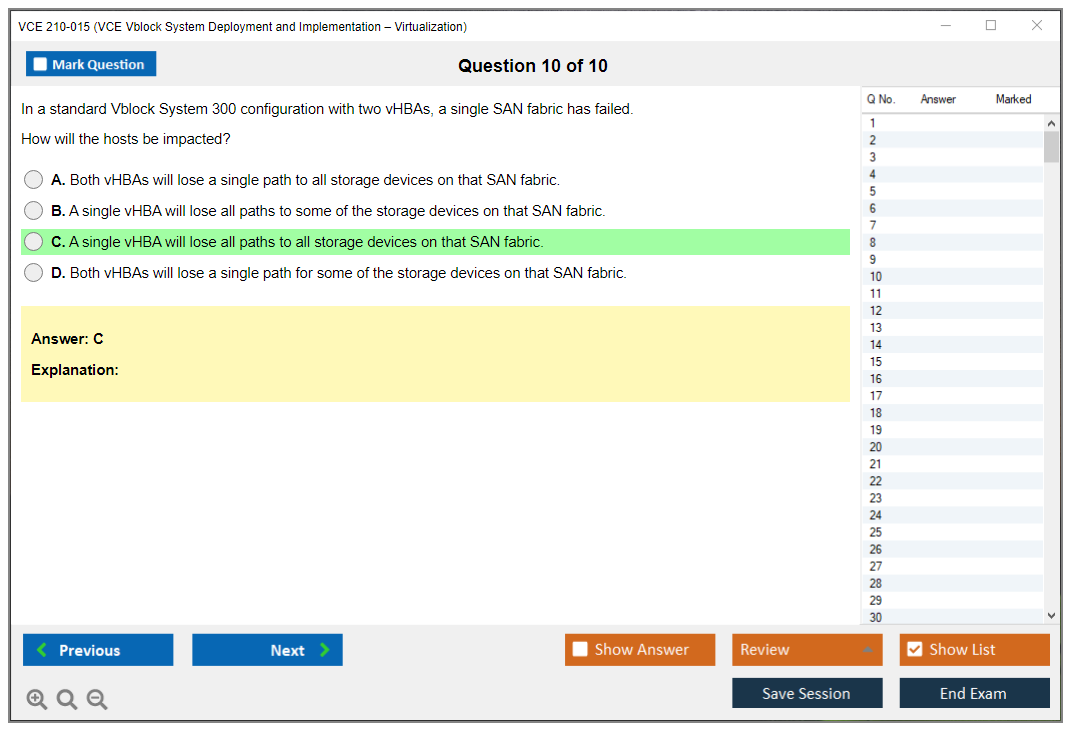1075x735 pixels.
Task: Enable the Mark Question checkbox
Action: point(41,64)
